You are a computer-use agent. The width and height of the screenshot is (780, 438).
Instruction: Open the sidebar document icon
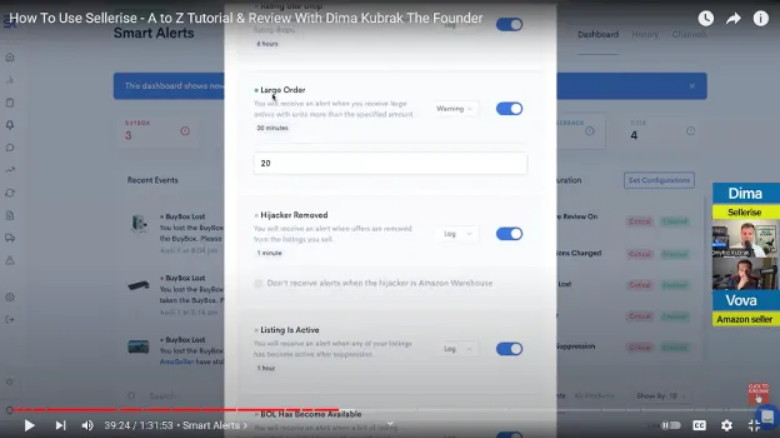(x=10, y=216)
